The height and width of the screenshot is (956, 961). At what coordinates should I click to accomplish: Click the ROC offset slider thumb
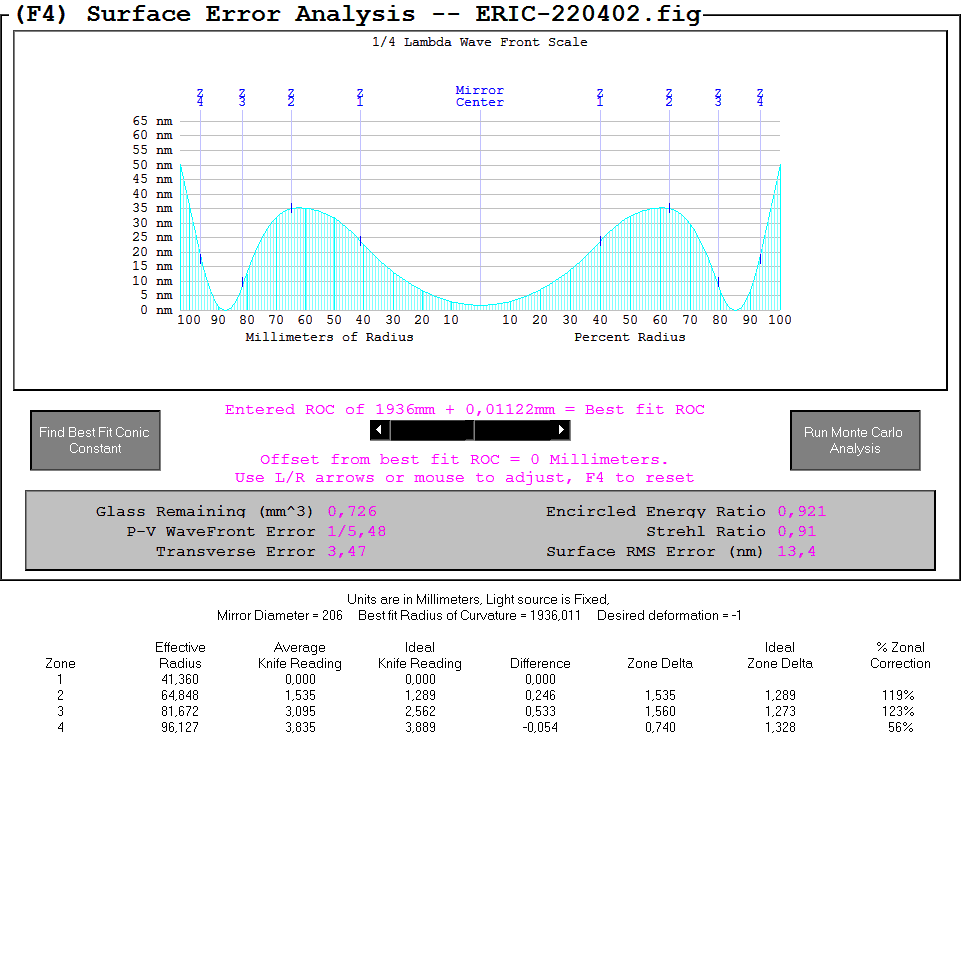coord(470,430)
